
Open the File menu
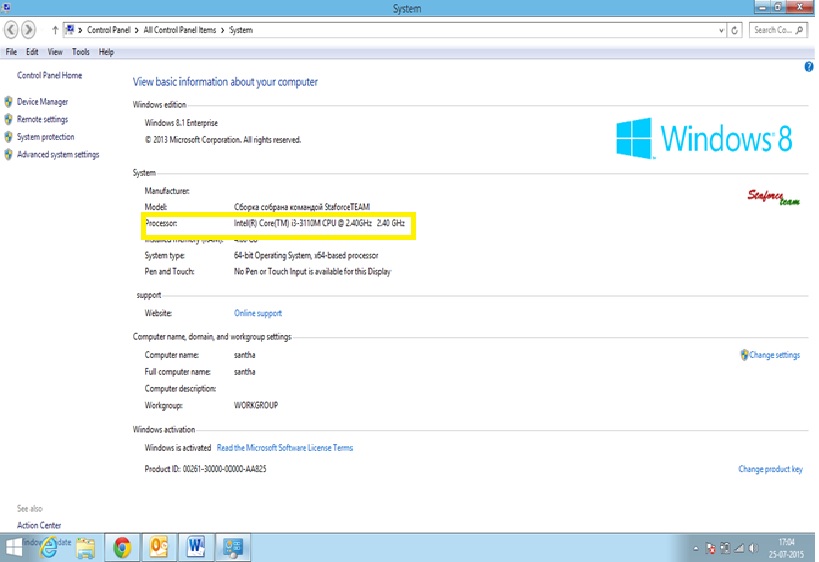(x=11, y=52)
